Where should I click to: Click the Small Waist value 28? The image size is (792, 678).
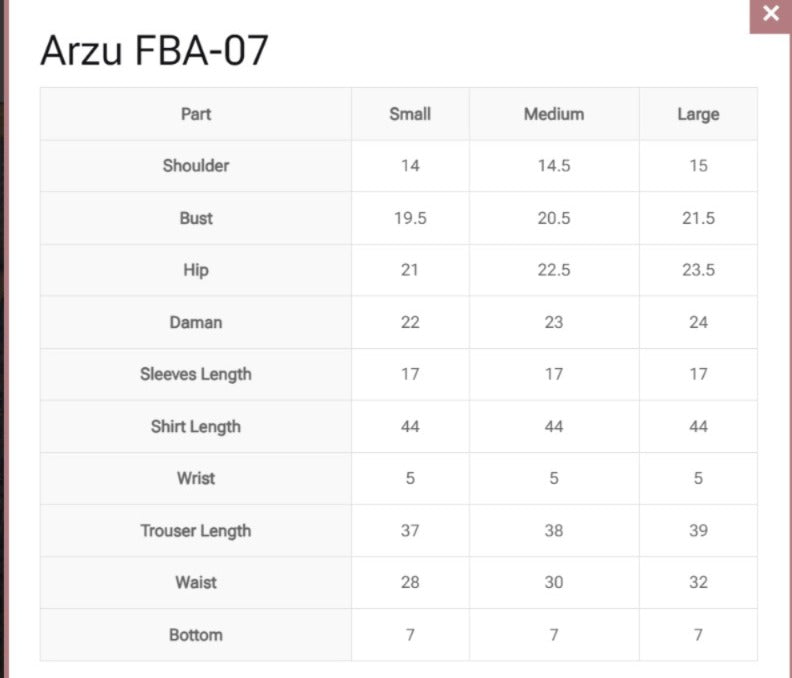(x=410, y=582)
